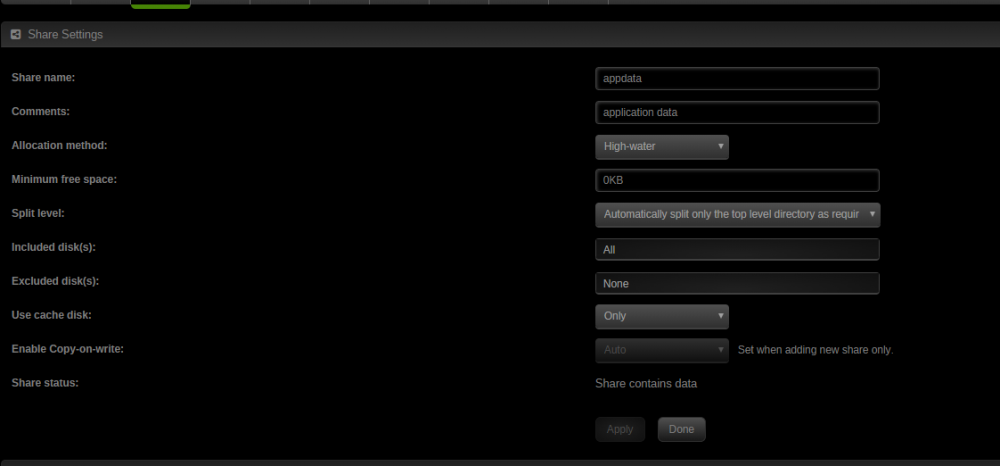Click the Enable Copy-on-write label
This screenshot has height=466, width=1000.
pyautogui.click(x=68, y=349)
